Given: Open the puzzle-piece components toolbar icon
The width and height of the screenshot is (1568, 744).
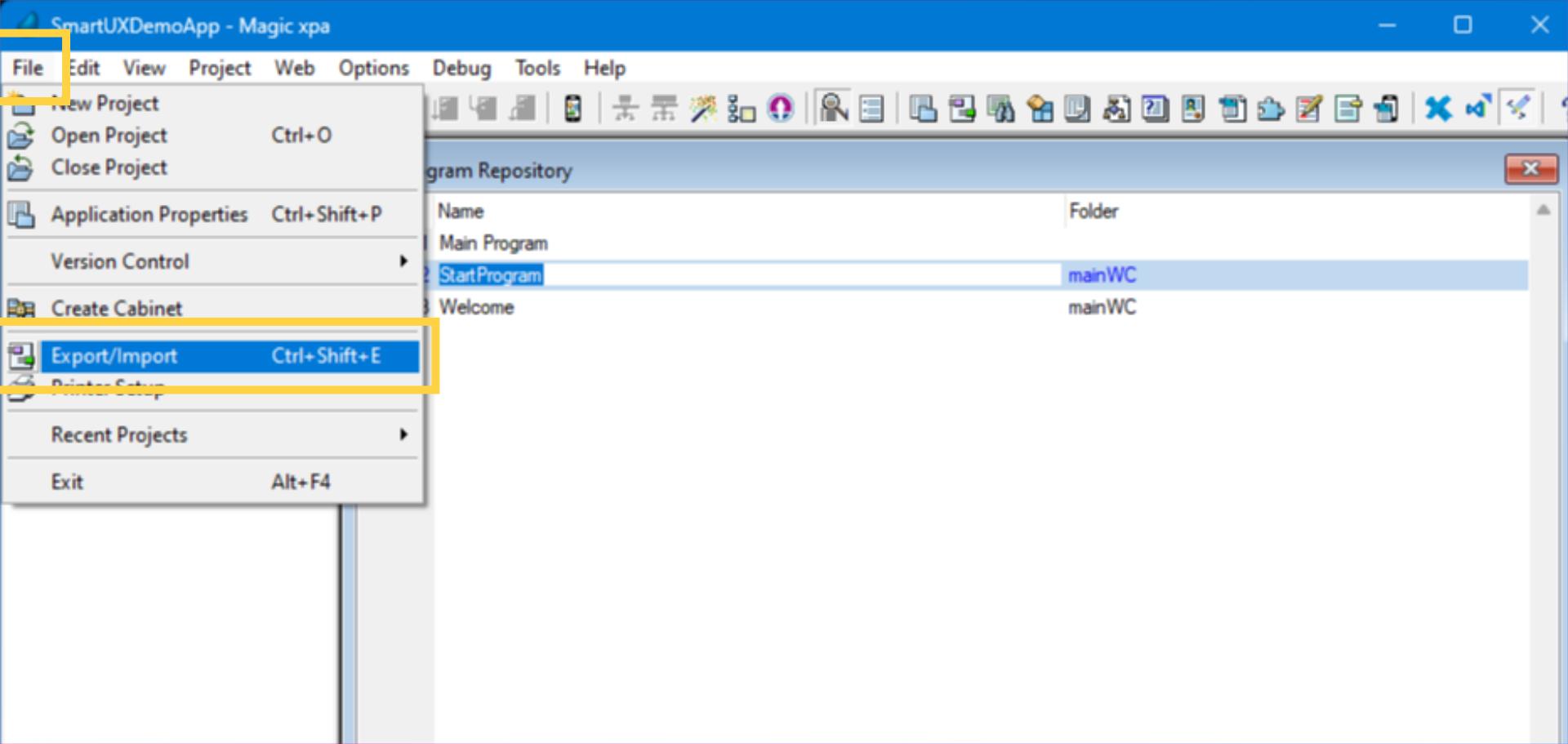Looking at the screenshot, I should [1271, 108].
